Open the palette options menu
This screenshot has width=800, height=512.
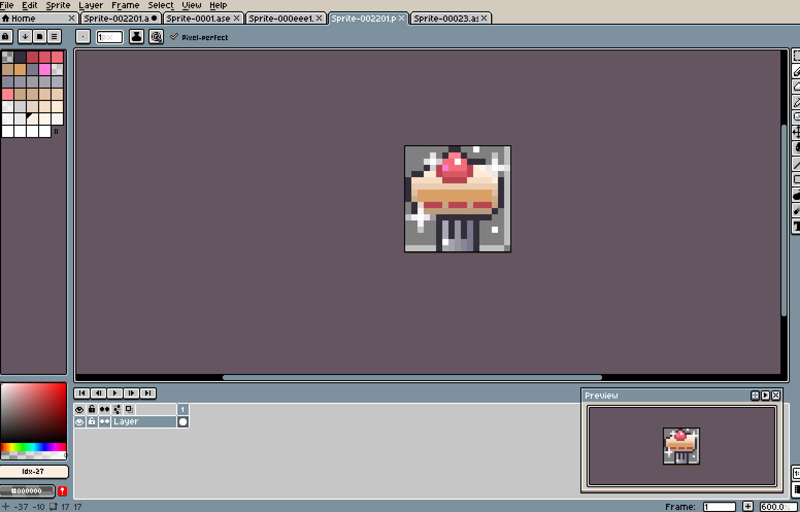(55, 37)
